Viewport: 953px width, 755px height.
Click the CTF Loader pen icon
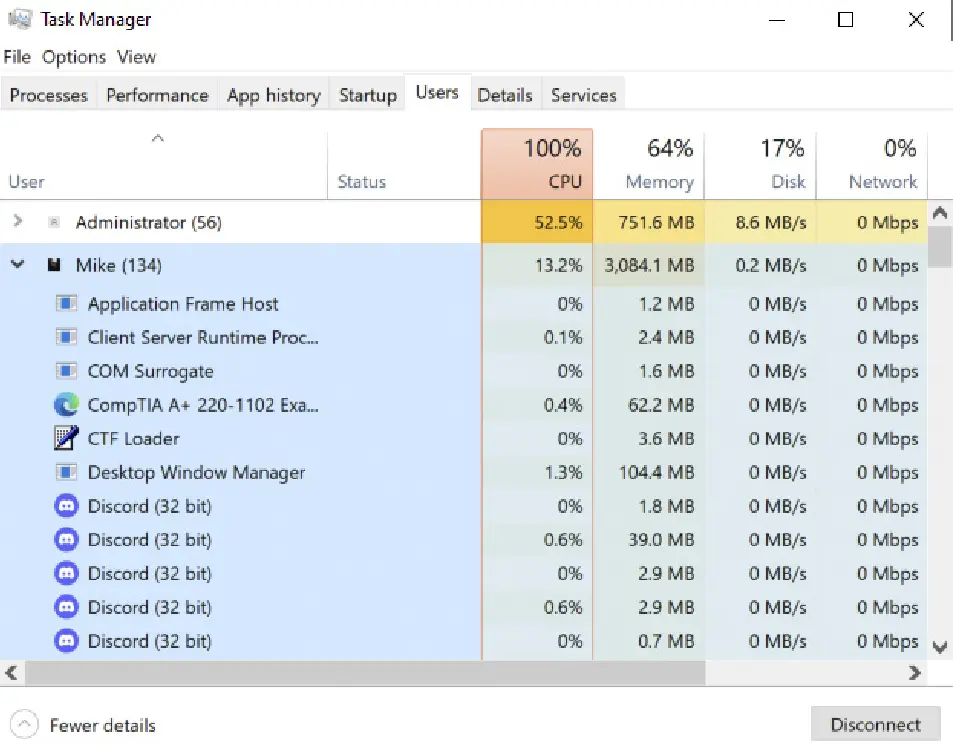tap(66, 438)
